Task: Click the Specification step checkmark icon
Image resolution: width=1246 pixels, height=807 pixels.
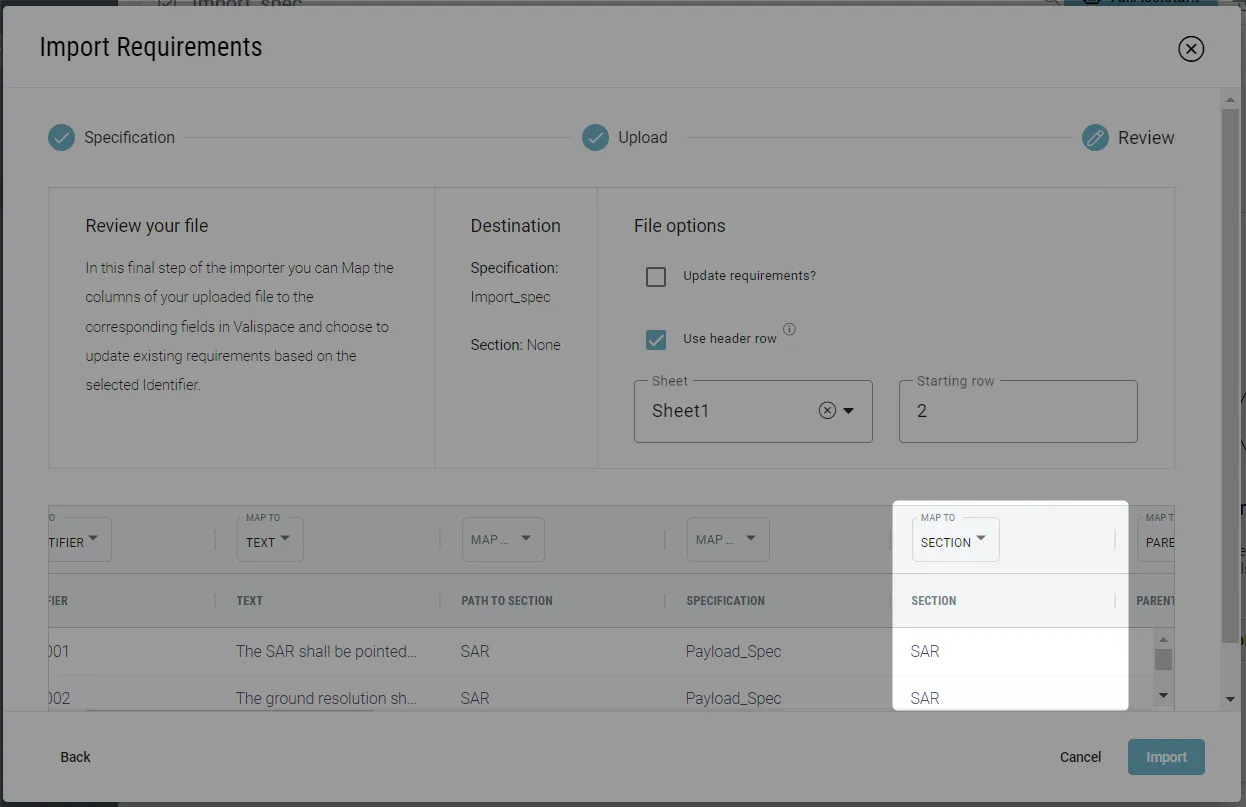Action: pos(61,138)
